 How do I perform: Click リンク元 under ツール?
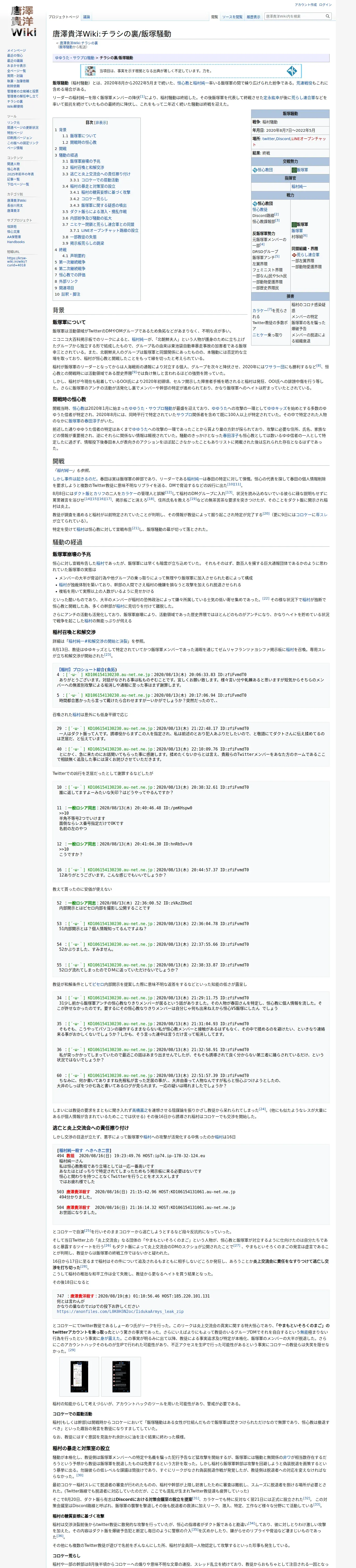pos(13,122)
